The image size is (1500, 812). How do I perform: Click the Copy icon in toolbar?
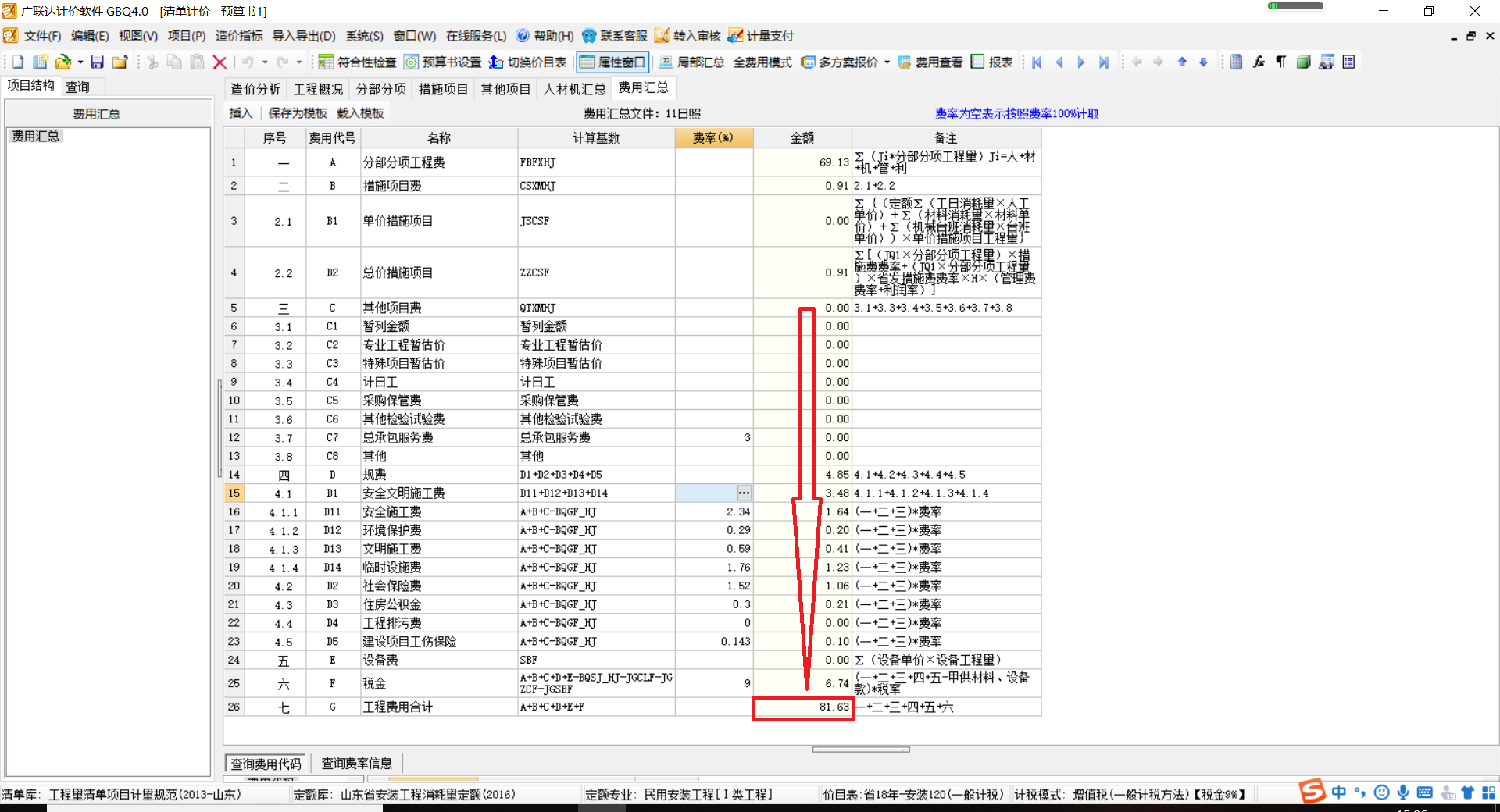175,62
